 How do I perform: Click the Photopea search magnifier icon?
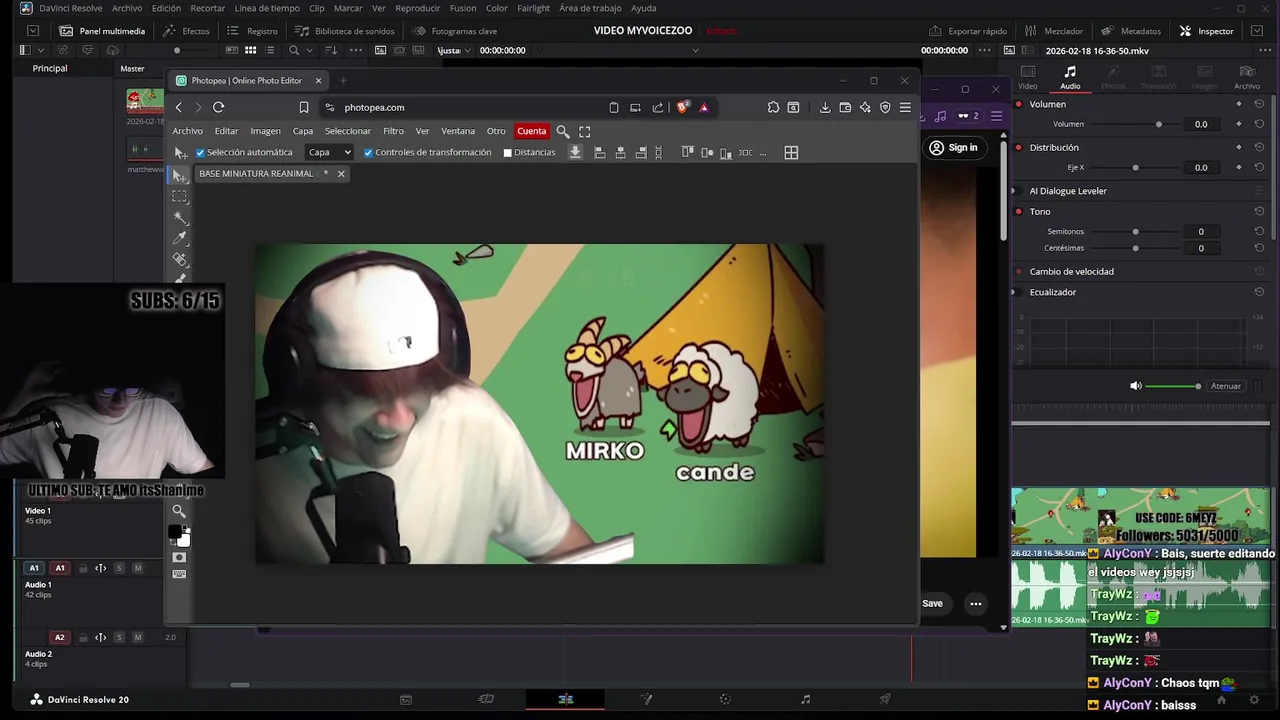click(x=563, y=131)
